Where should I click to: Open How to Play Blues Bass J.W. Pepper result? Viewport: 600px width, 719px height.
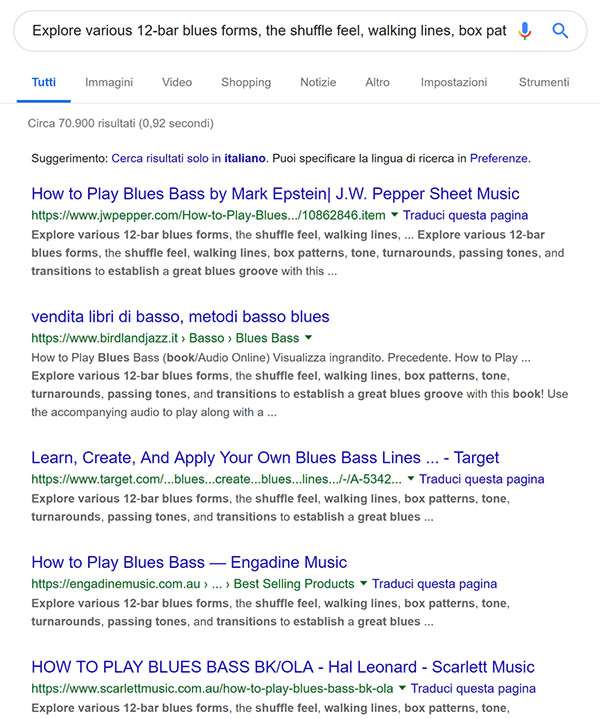275,194
